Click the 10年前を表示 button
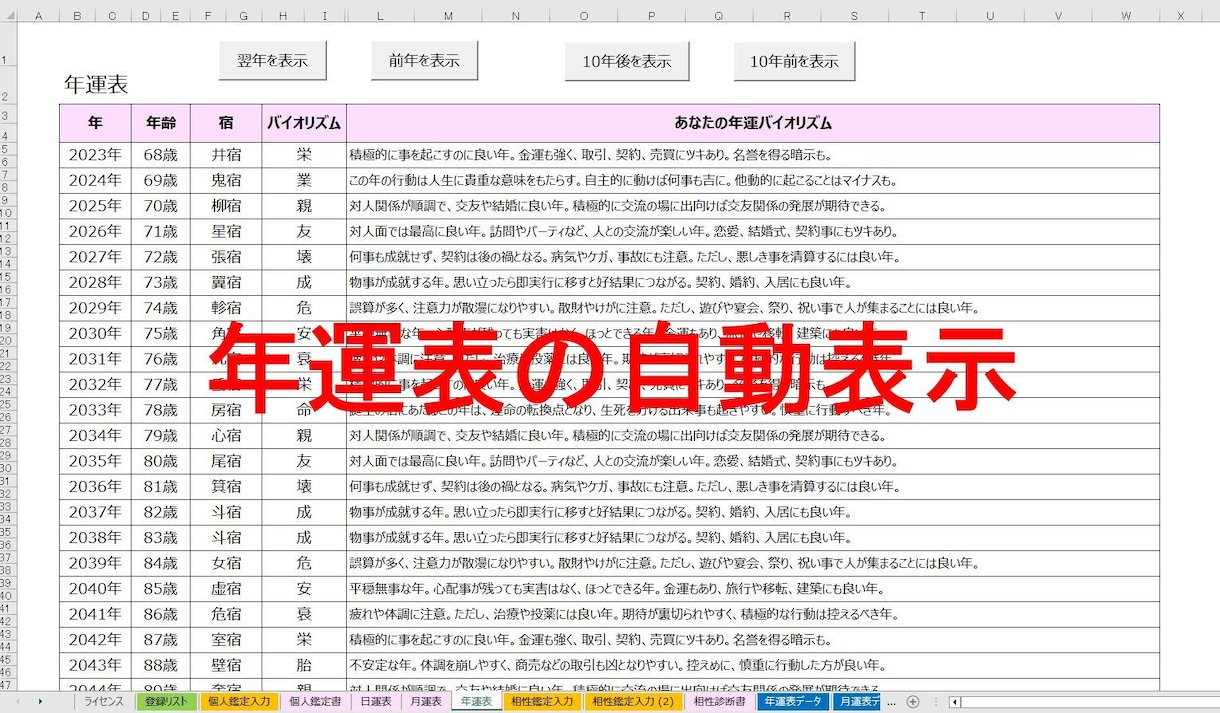This screenshot has width=1220, height=713. [794, 61]
